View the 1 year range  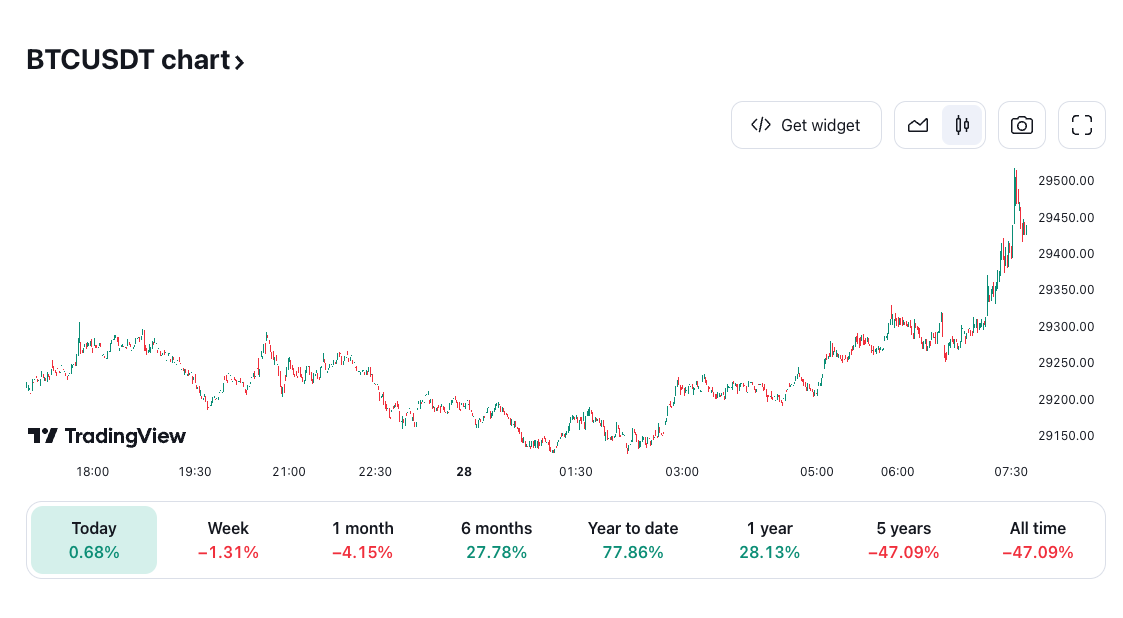coord(769,540)
